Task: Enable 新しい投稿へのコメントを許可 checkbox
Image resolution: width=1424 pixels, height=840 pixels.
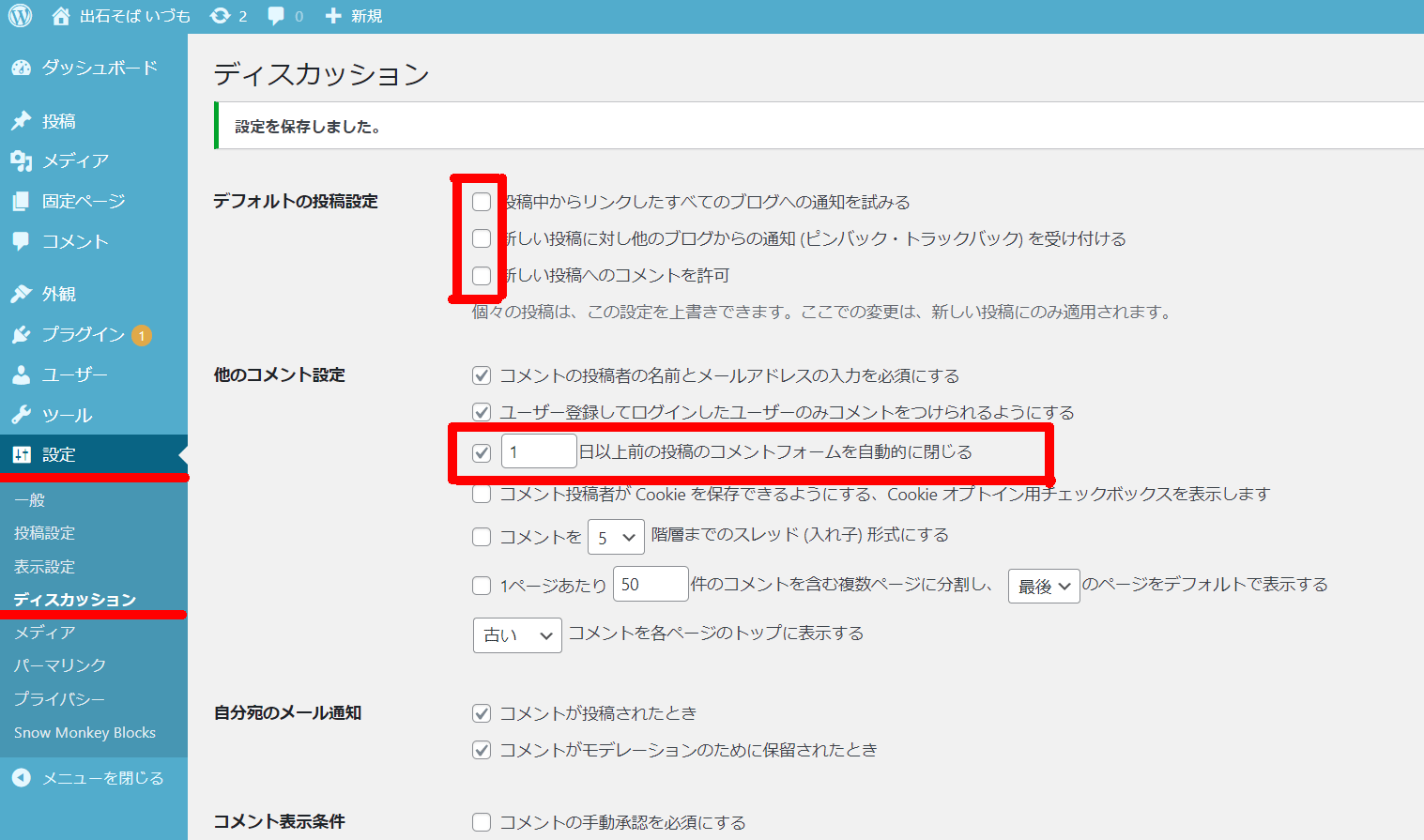Action: click(482, 276)
